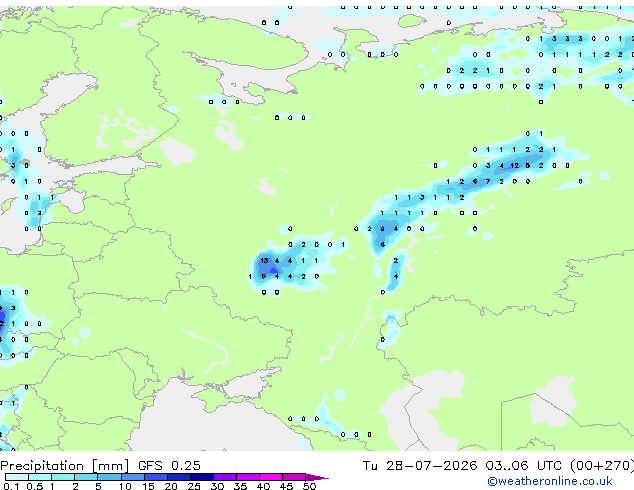Click the legend label '0.1'
Viewport: 634px width, 490px height.
[11, 486]
